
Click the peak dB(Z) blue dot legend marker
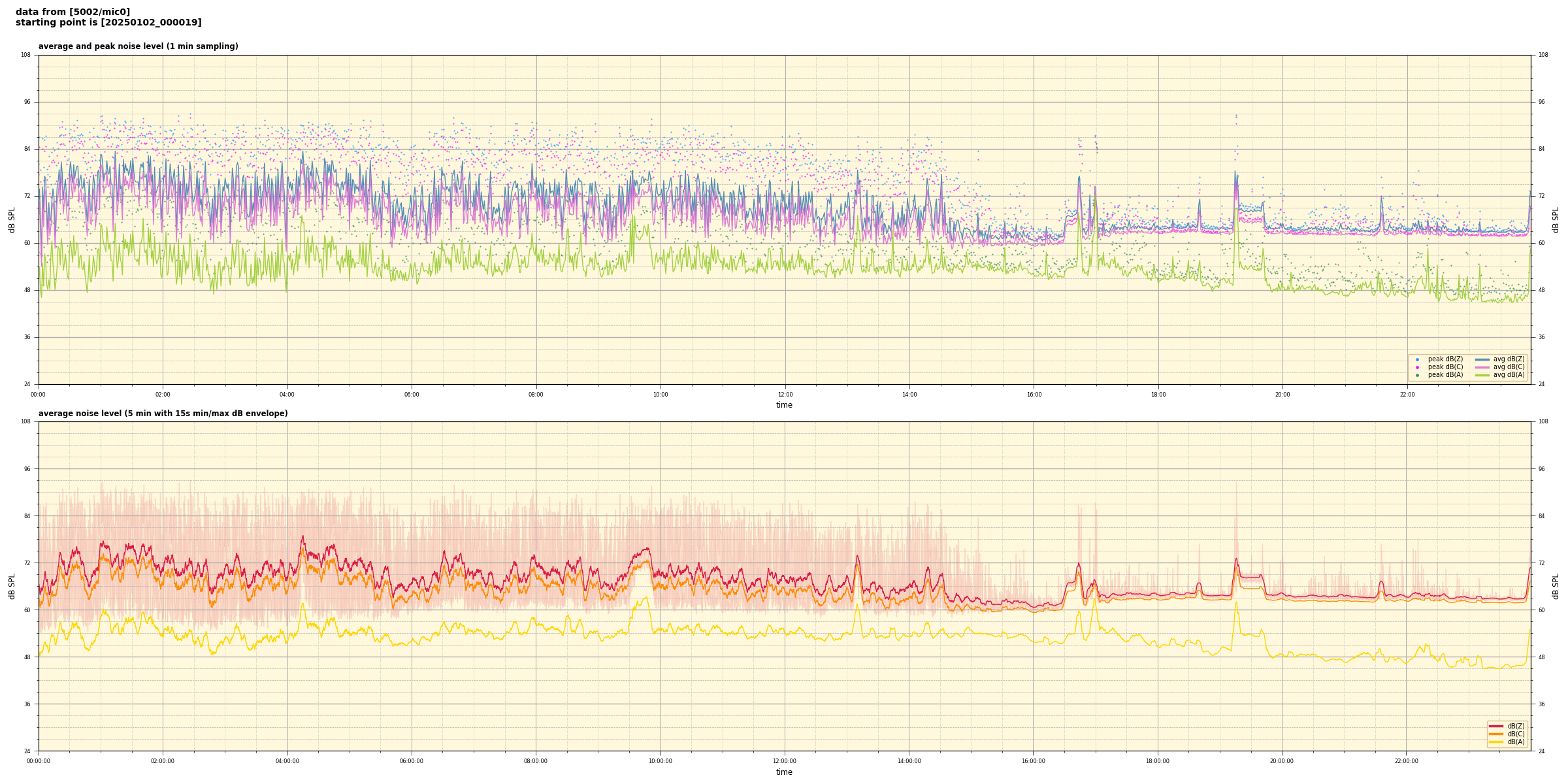click(1417, 359)
